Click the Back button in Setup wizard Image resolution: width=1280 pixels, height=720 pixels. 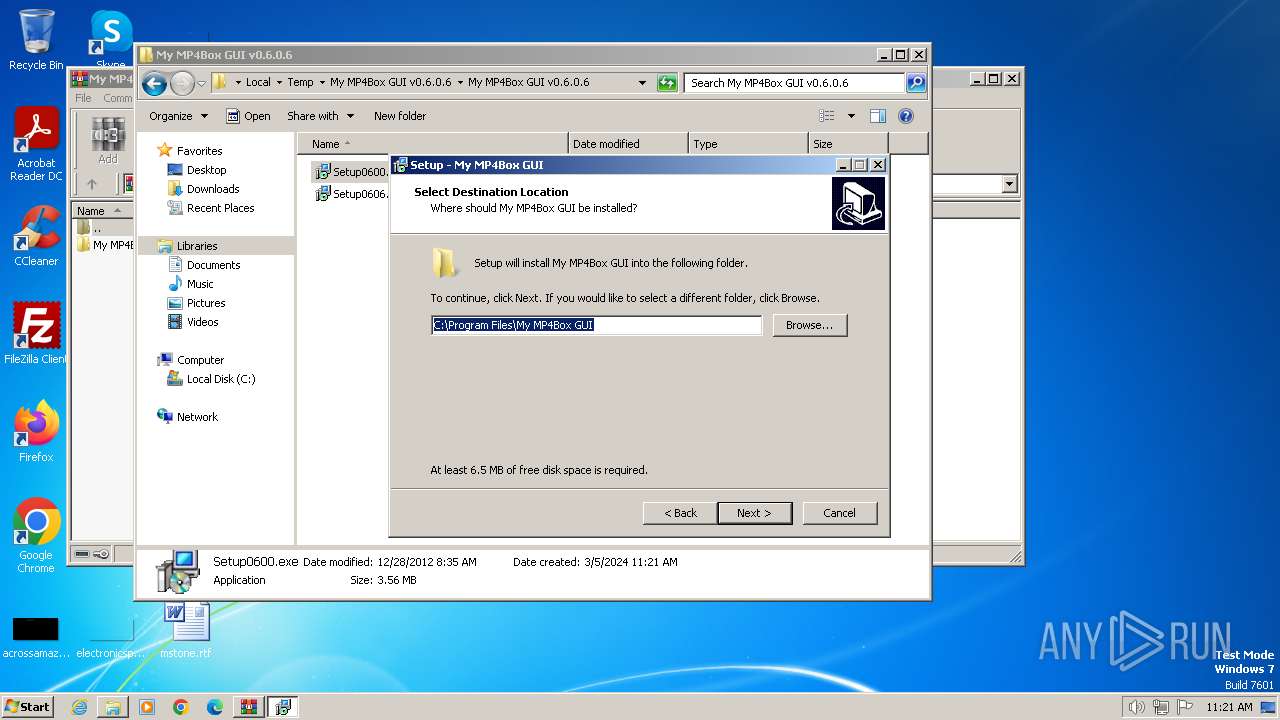(x=680, y=513)
